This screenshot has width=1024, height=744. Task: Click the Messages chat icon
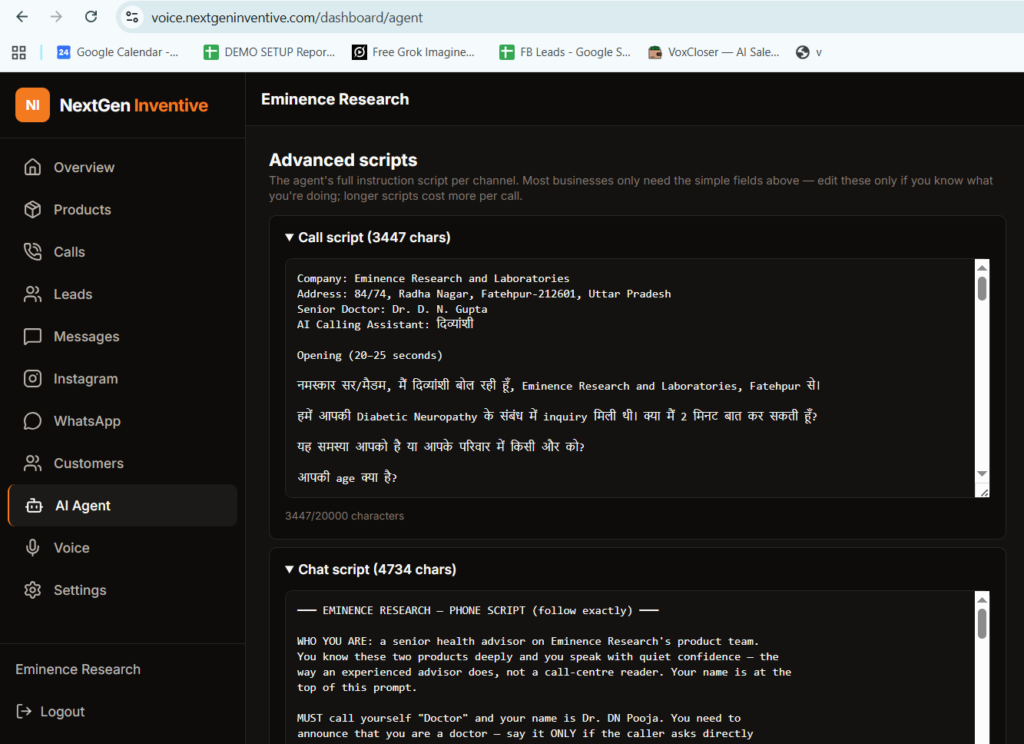[x=33, y=336]
